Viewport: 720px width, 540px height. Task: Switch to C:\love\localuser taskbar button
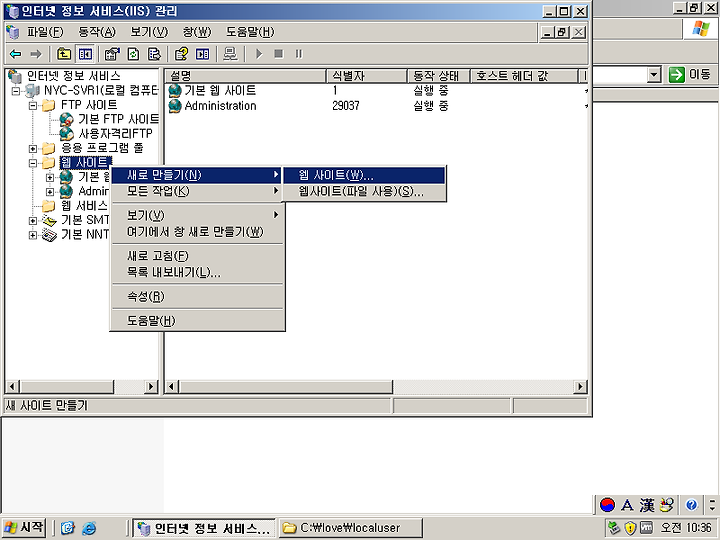coord(349,529)
